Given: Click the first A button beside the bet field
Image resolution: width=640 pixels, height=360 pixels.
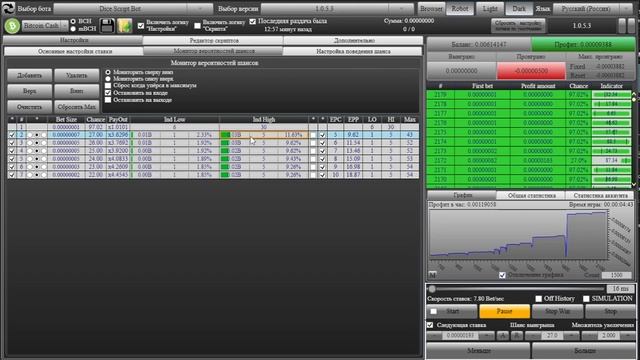Looking at the screenshot, I should [x=502, y=336].
